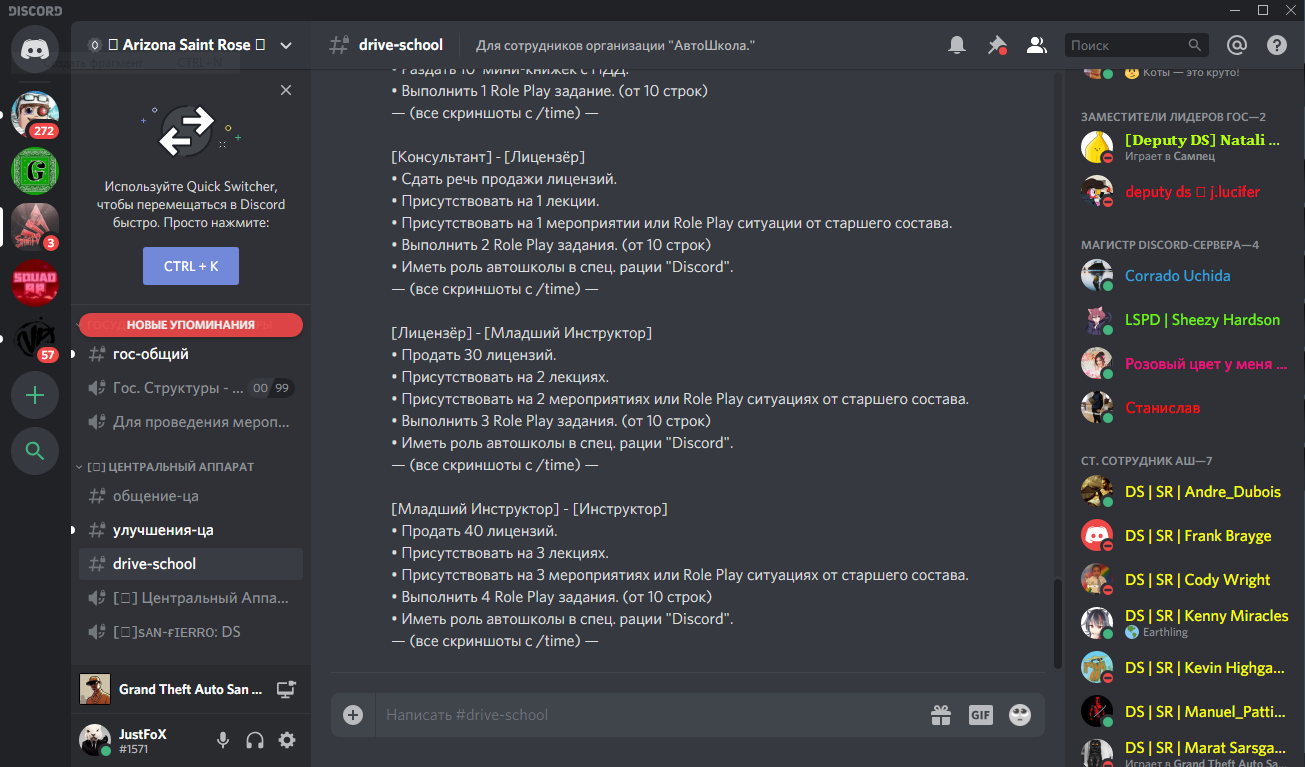Viewport: 1305px width, 767px height.
Task: Focus the Написать #drive-school message field
Action: 650,715
